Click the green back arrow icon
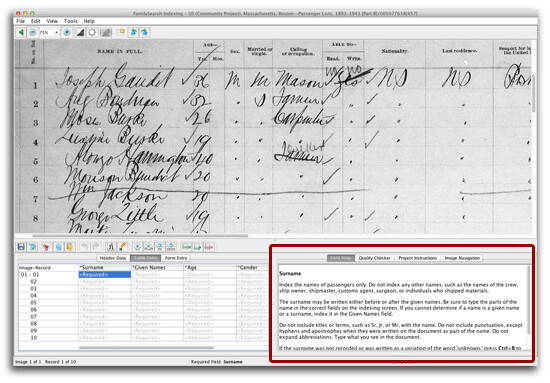Screen dimensions: 550x383 pyautogui.click(x=21, y=33)
